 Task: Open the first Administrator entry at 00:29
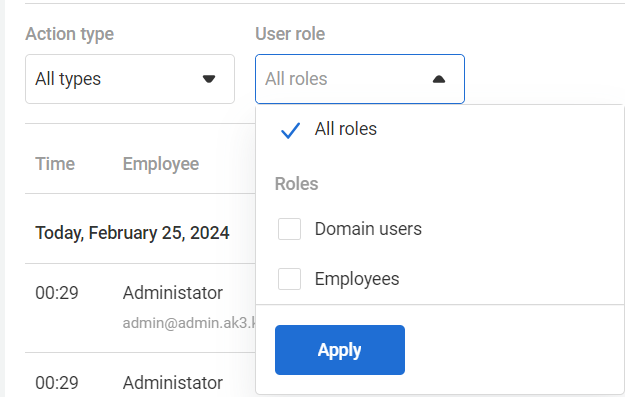(173, 293)
